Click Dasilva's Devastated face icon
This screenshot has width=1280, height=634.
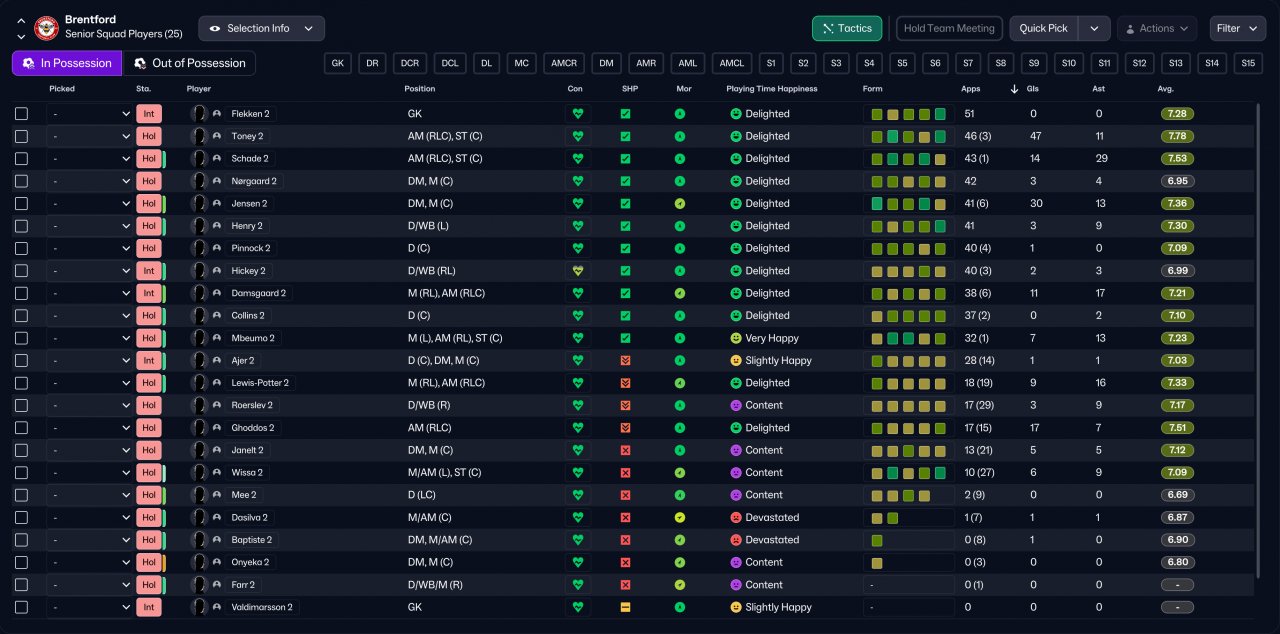coord(736,518)
